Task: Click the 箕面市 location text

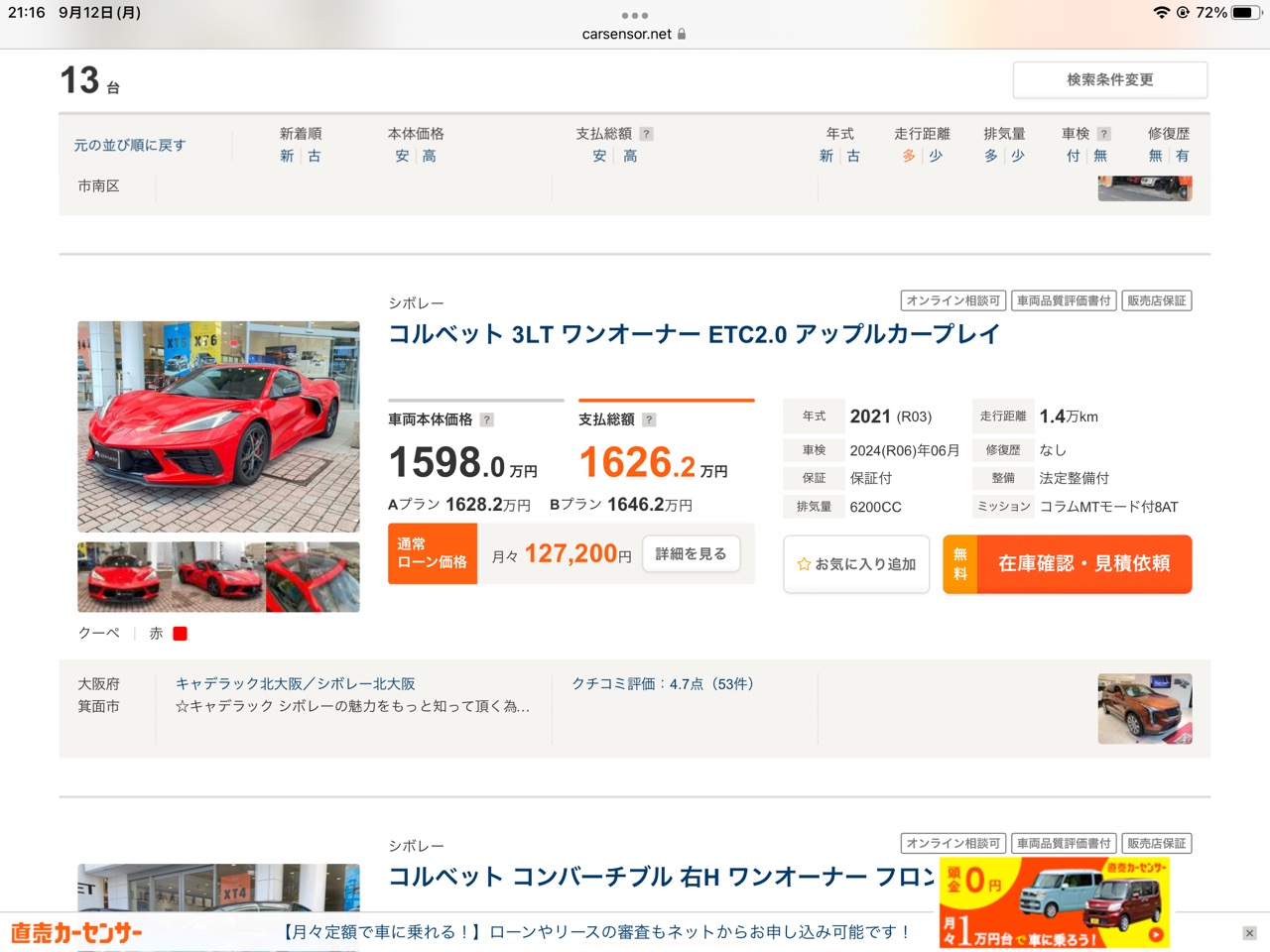Action: (98, 706)
